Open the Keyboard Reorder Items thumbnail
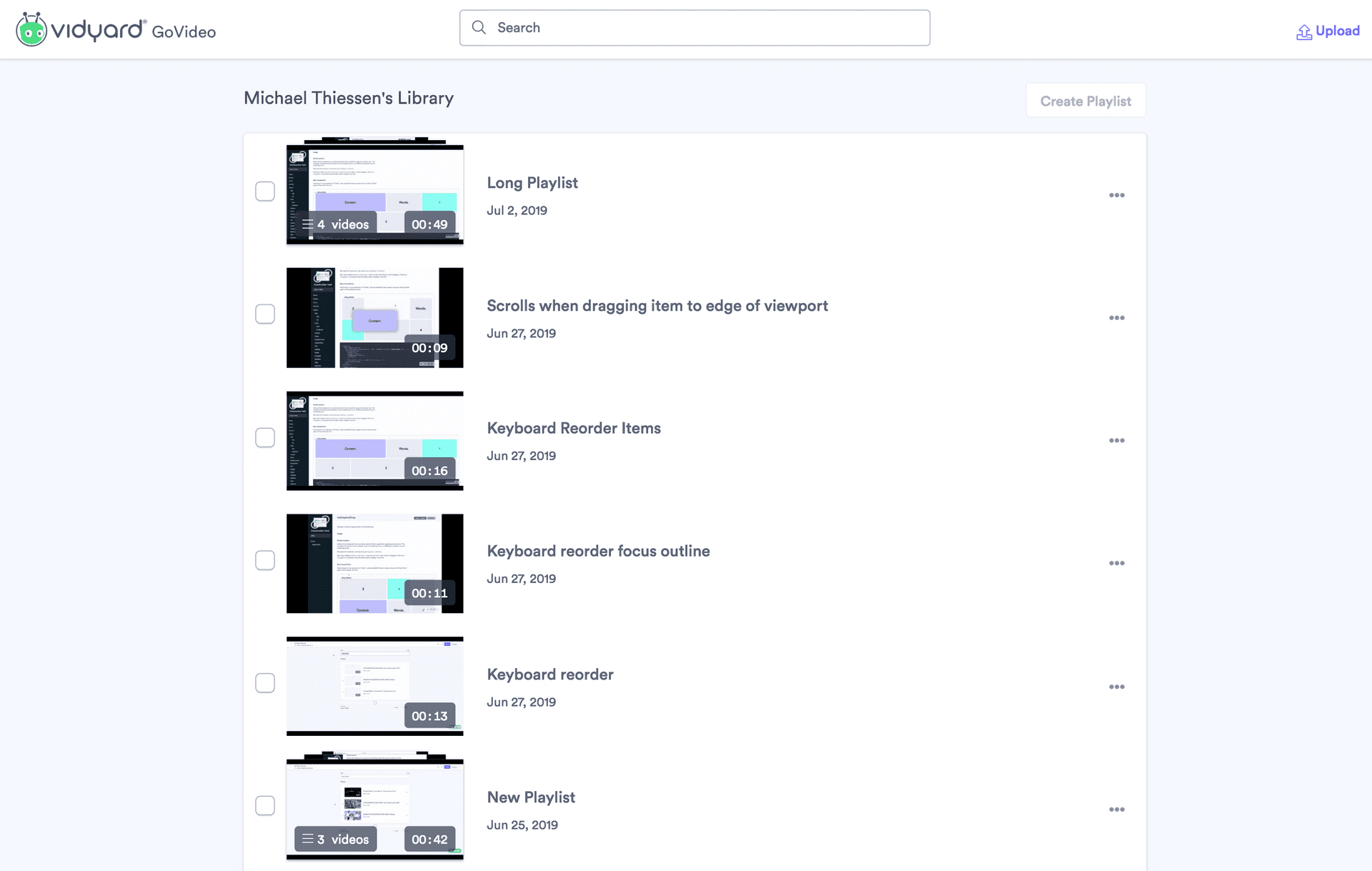 374,441
